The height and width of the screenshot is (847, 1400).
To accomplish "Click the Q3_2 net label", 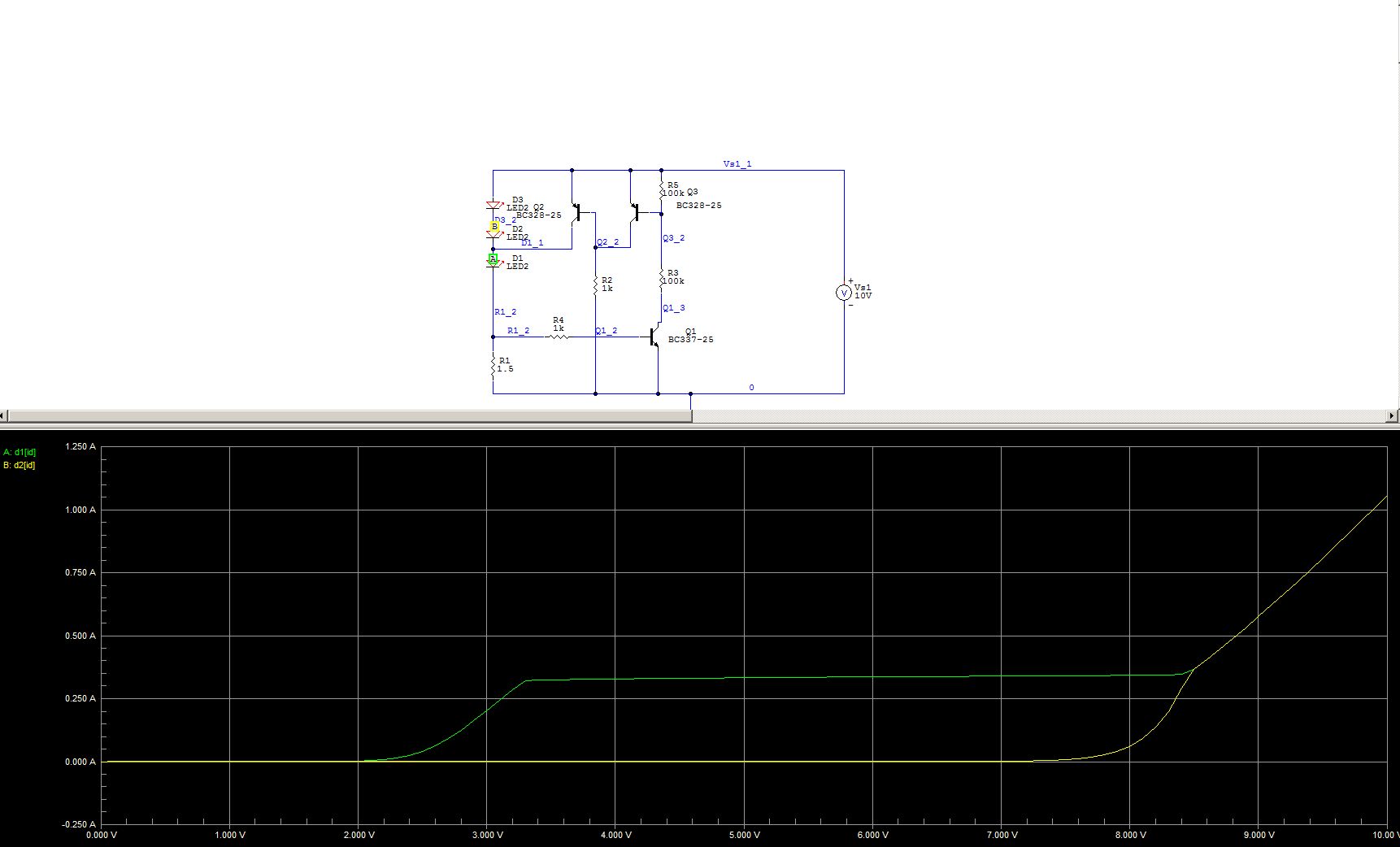I will click(674, 238).
